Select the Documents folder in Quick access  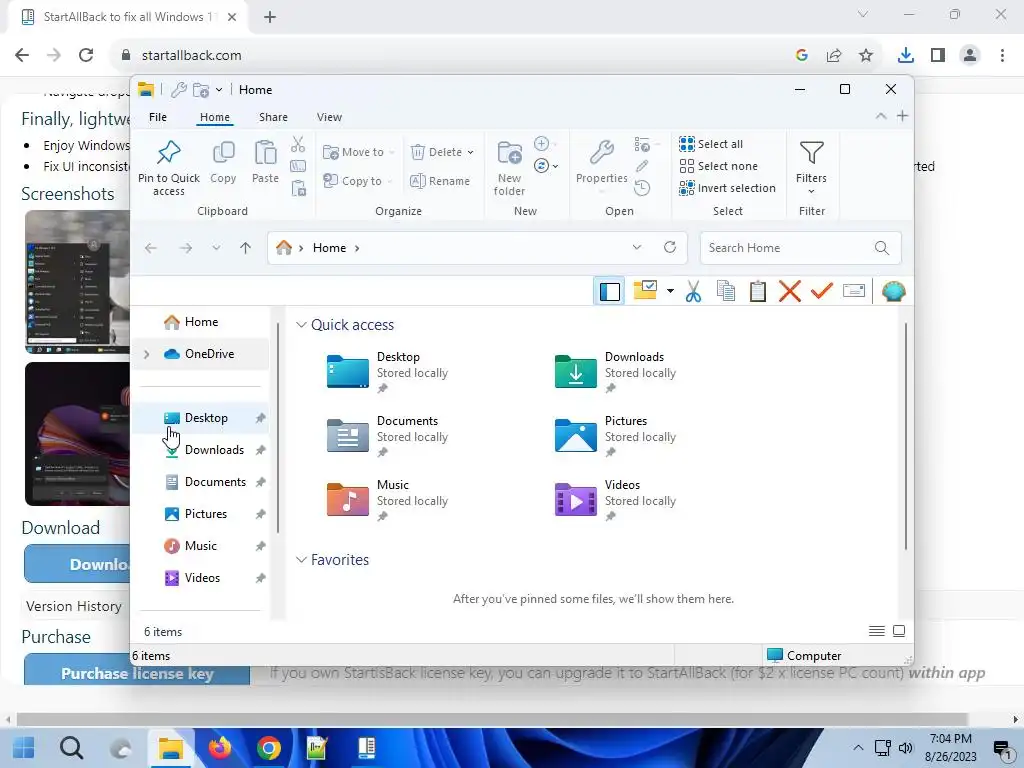[x=388, y=436]
